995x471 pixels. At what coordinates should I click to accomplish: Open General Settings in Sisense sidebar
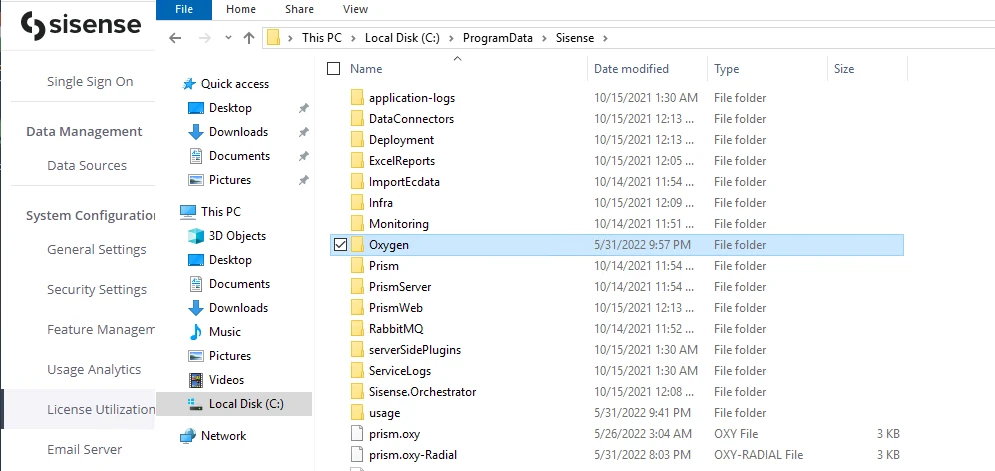click(x=96, y=249)
